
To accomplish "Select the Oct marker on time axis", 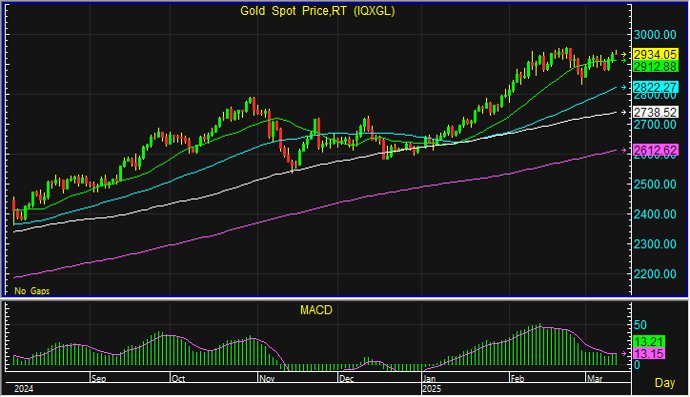I will [178, 378].
